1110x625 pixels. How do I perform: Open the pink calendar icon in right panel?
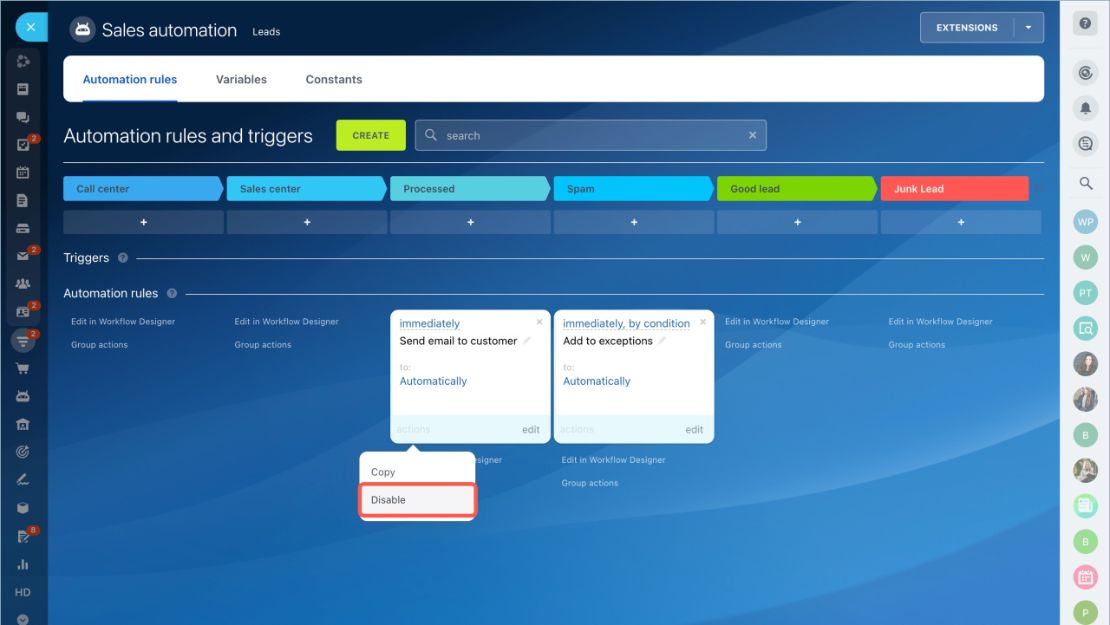(1085, 577)
